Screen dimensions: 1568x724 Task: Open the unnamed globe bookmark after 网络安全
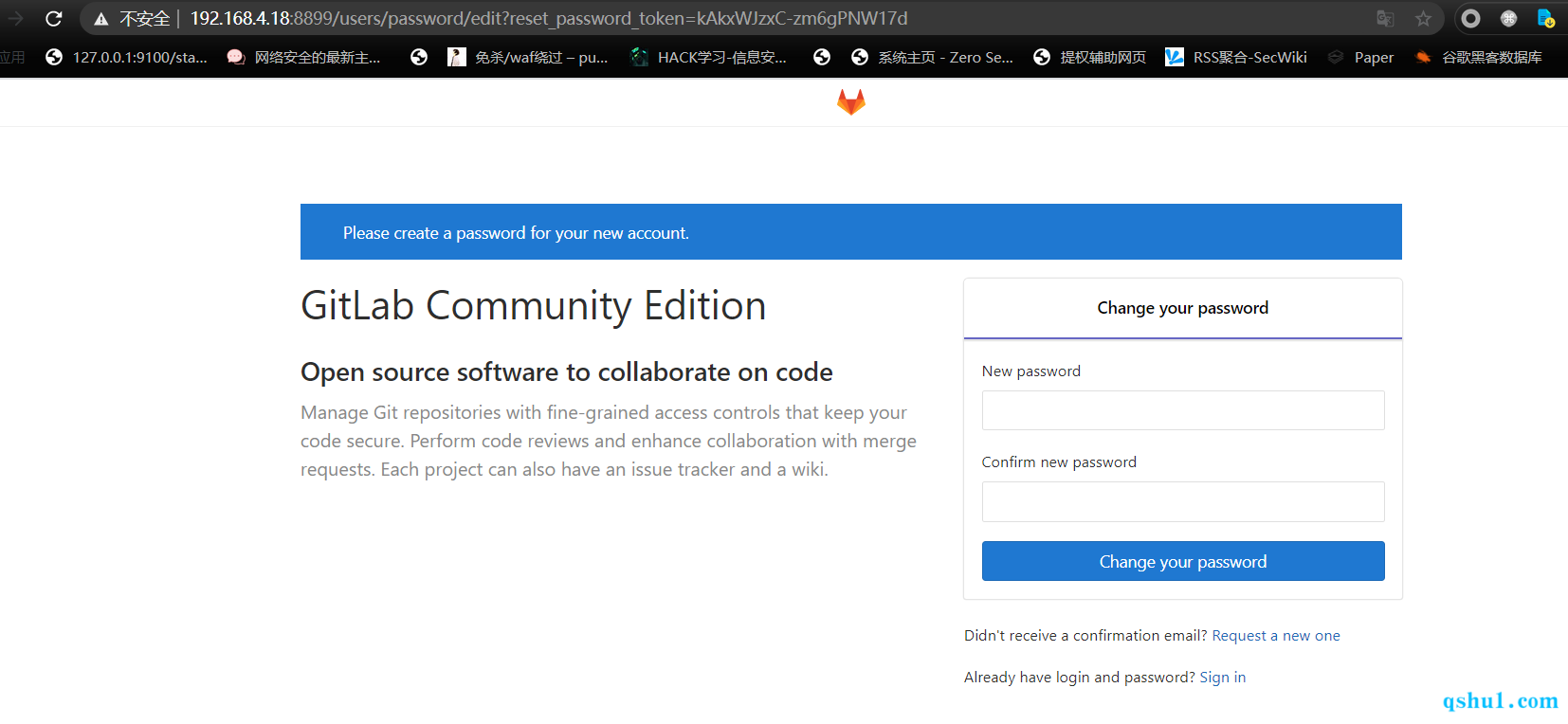click(419, 57)
